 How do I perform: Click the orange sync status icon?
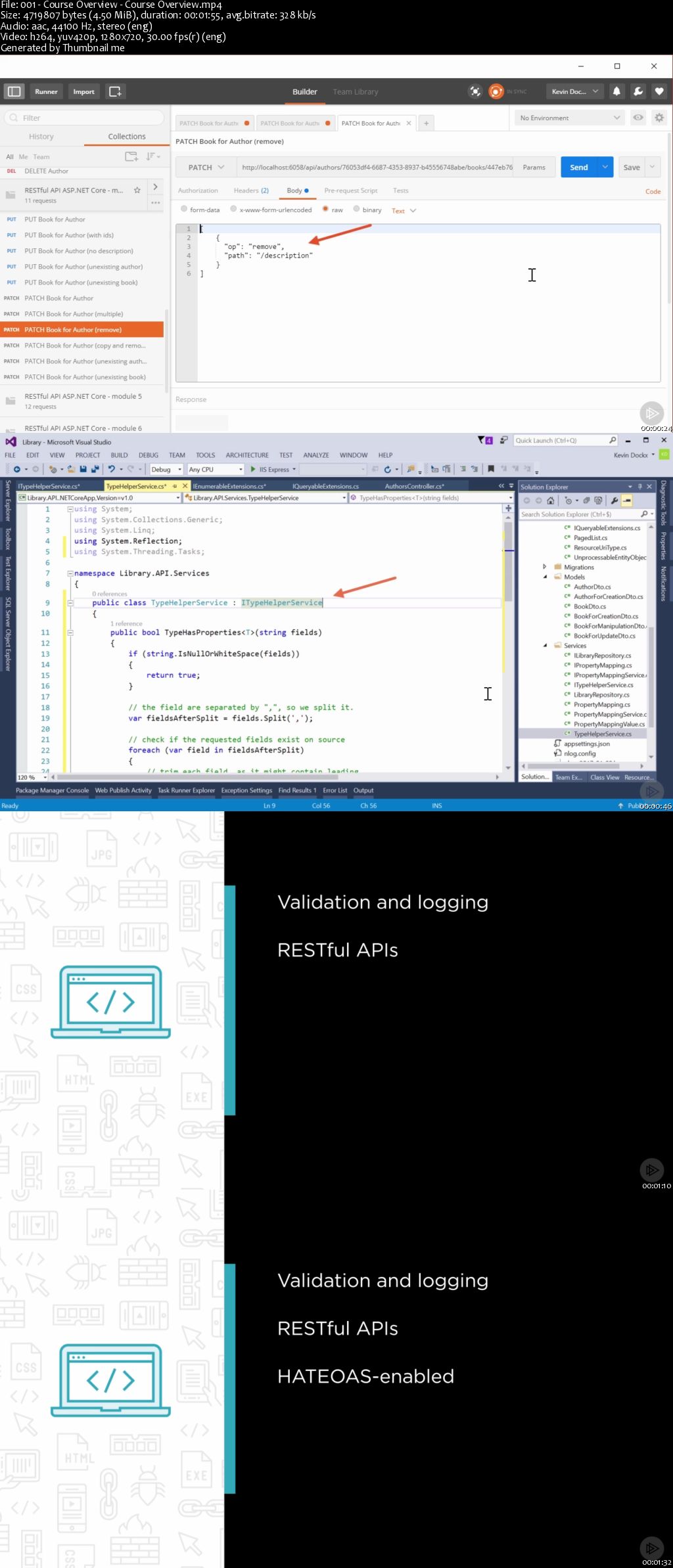click(x=496, y=91)
